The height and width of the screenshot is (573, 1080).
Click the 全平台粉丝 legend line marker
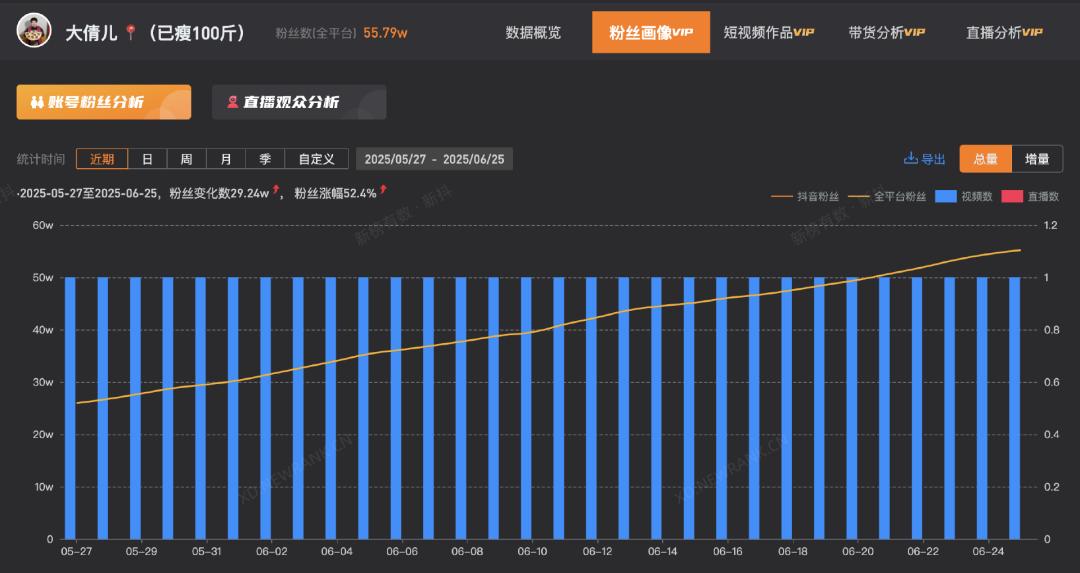click(x=859, y=197)
